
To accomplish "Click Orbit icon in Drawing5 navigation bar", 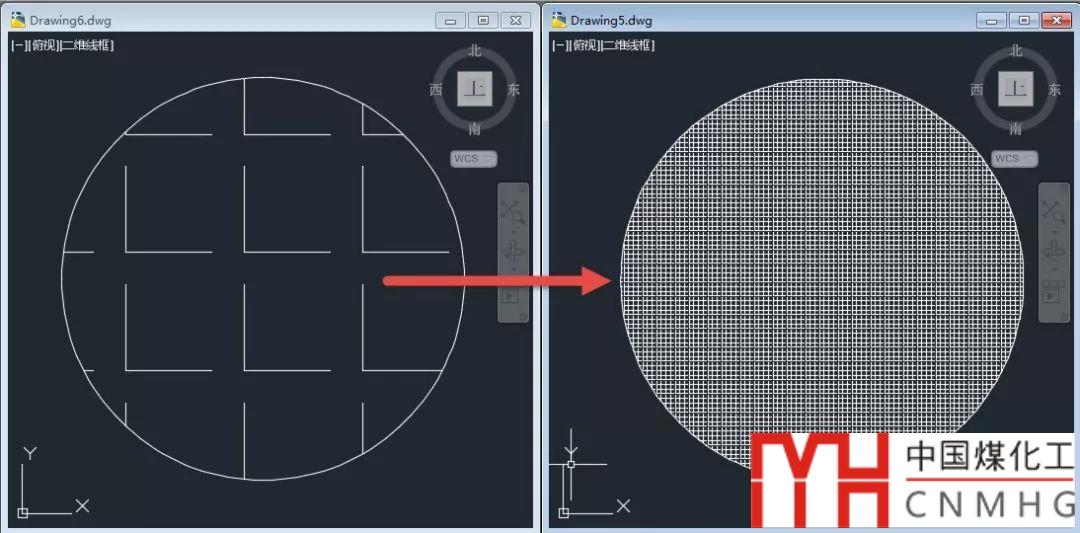I will [1054, 251].
